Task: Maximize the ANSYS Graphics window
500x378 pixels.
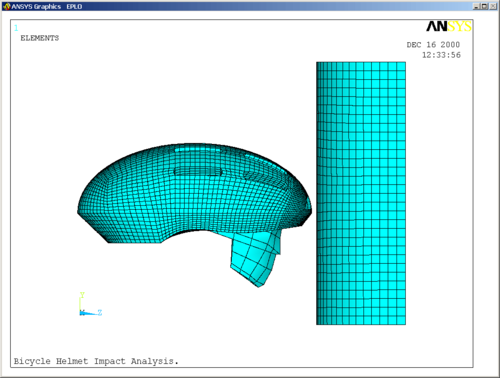Action: click(x=484, y=6)
